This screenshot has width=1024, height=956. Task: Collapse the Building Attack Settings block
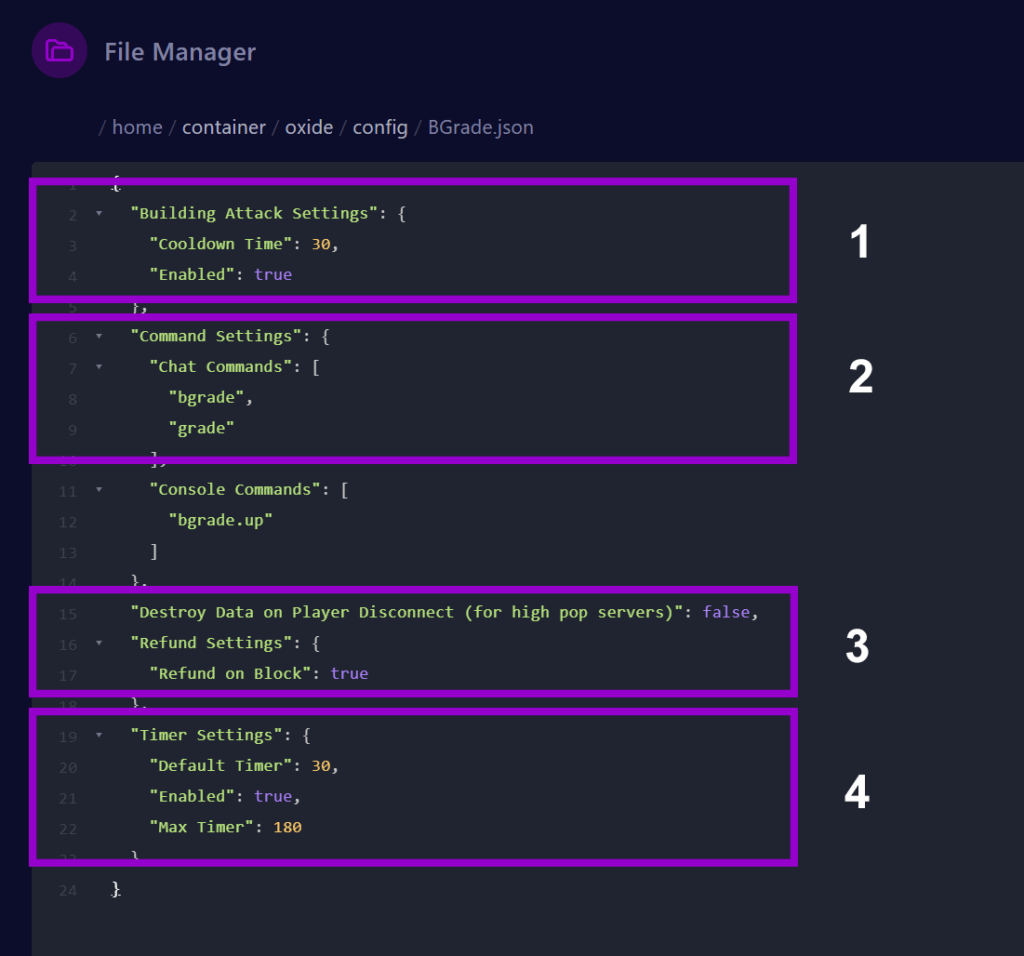click(98, 214)
